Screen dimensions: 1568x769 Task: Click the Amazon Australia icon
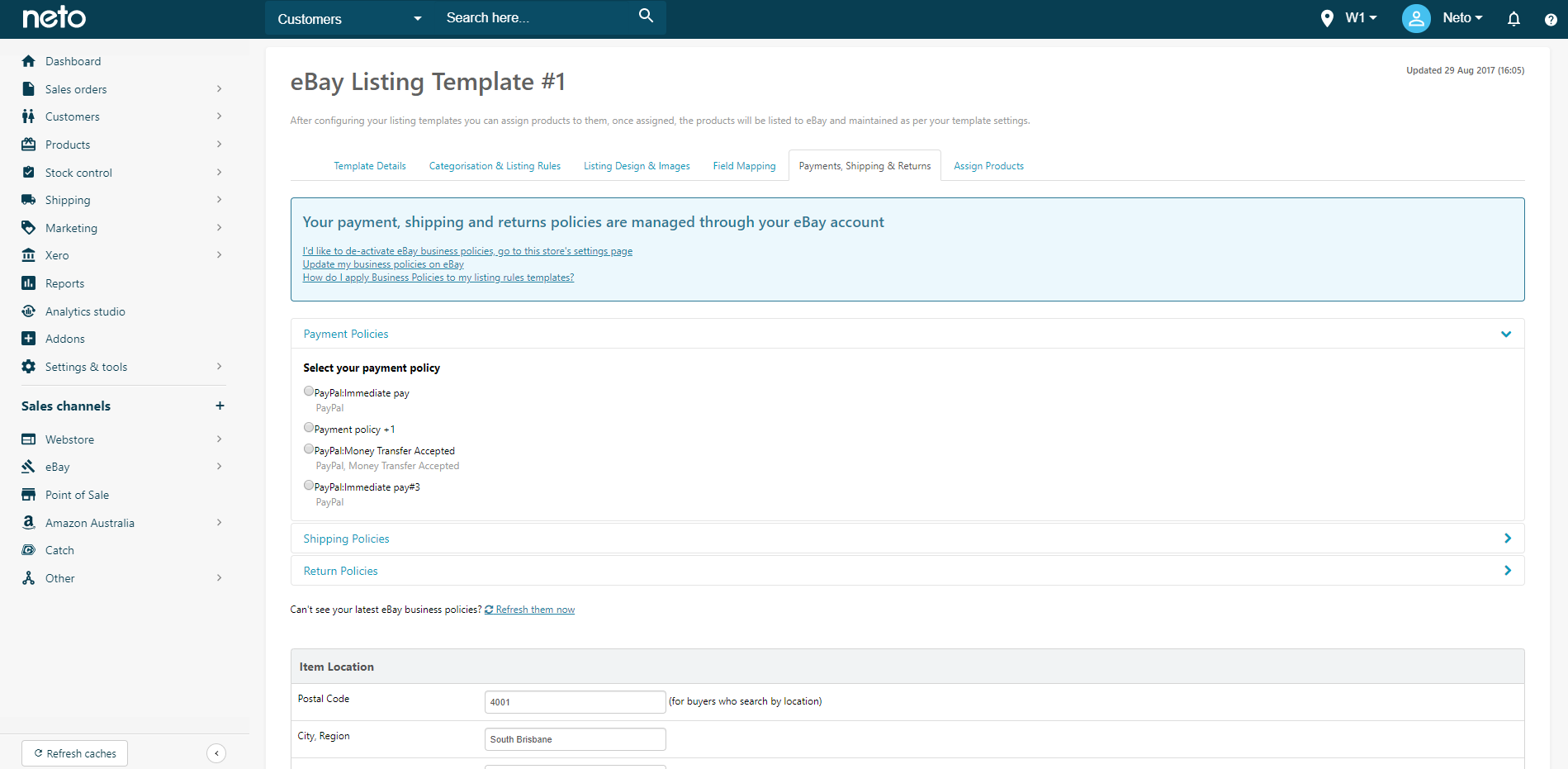[x=29, y=523]
